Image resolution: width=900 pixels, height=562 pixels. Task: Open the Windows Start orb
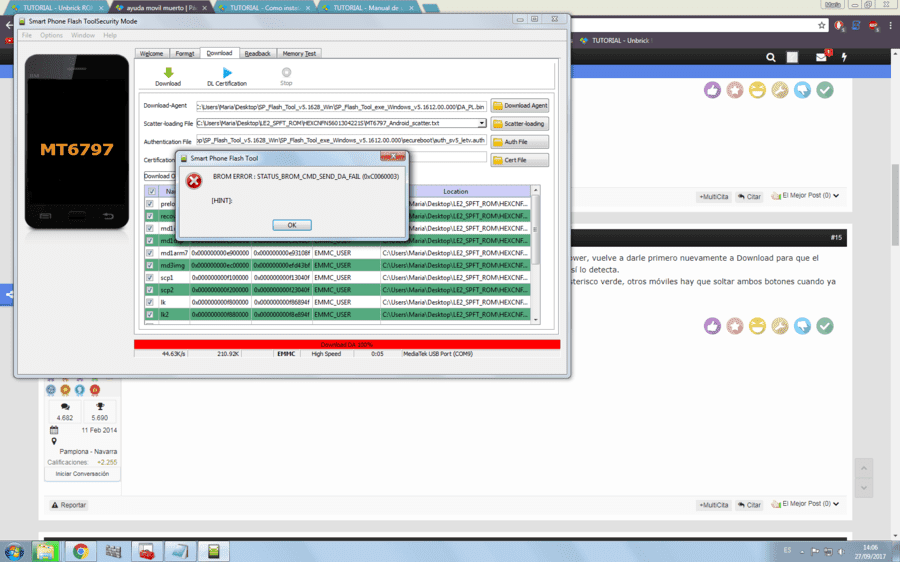tap(13, 552)
